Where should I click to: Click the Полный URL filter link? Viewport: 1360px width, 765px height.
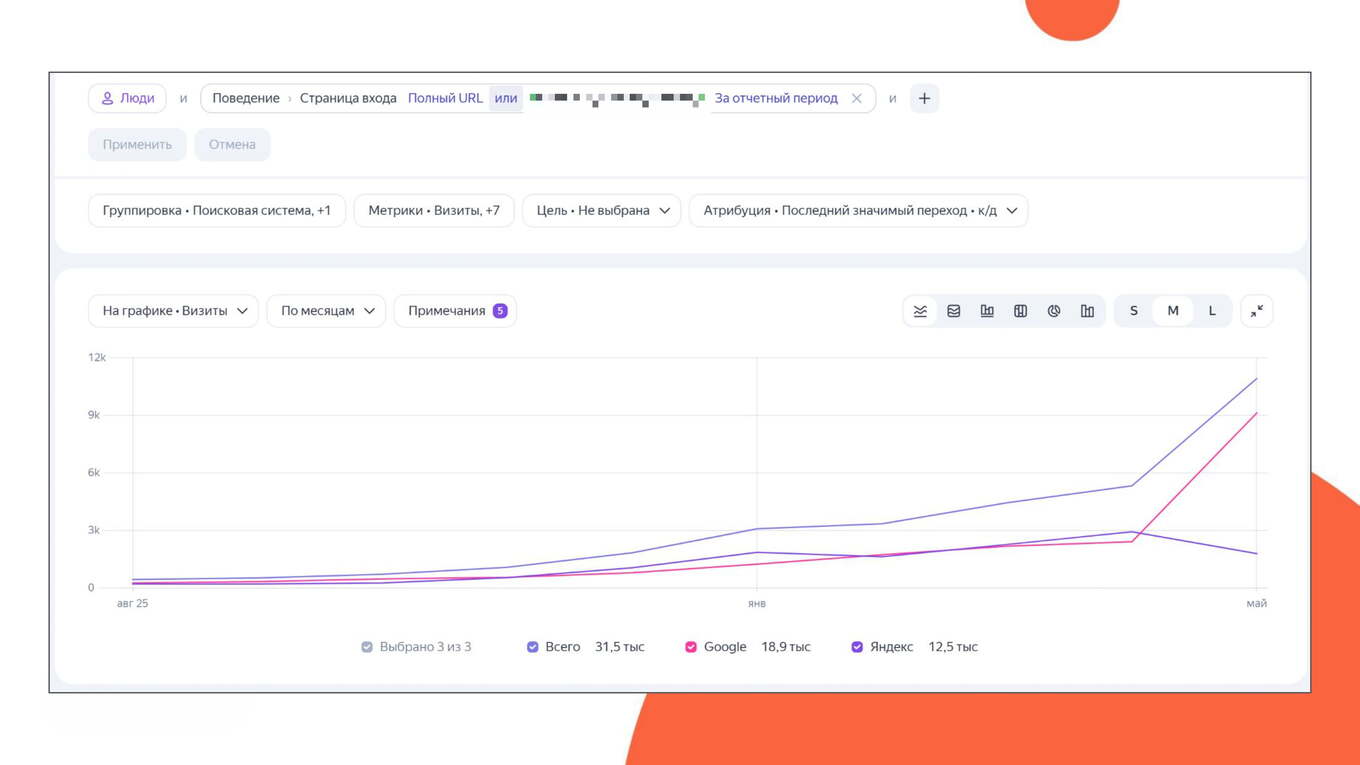tap(445, 98)
